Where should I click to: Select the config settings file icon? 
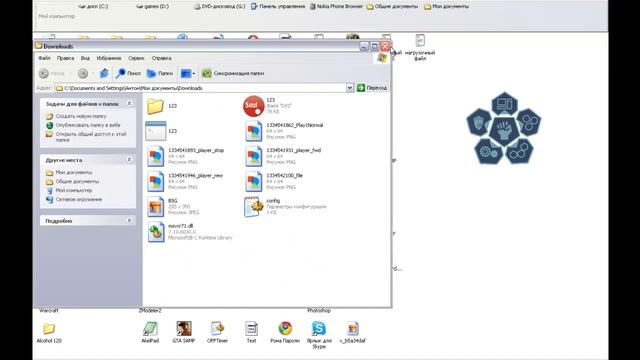click(x=253, y=207)
